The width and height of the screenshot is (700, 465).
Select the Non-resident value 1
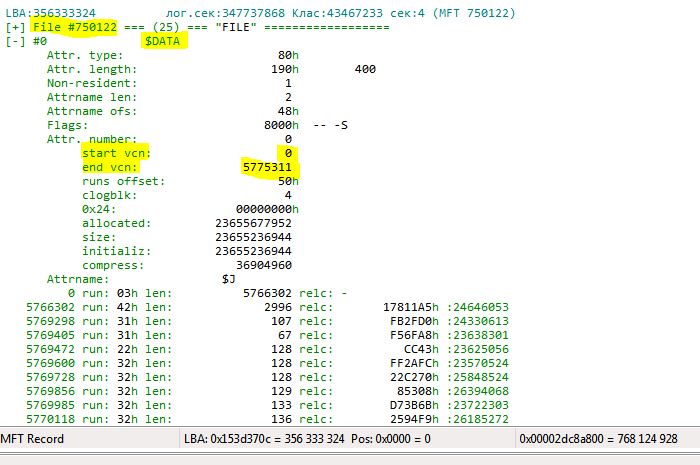pos(288,83)
